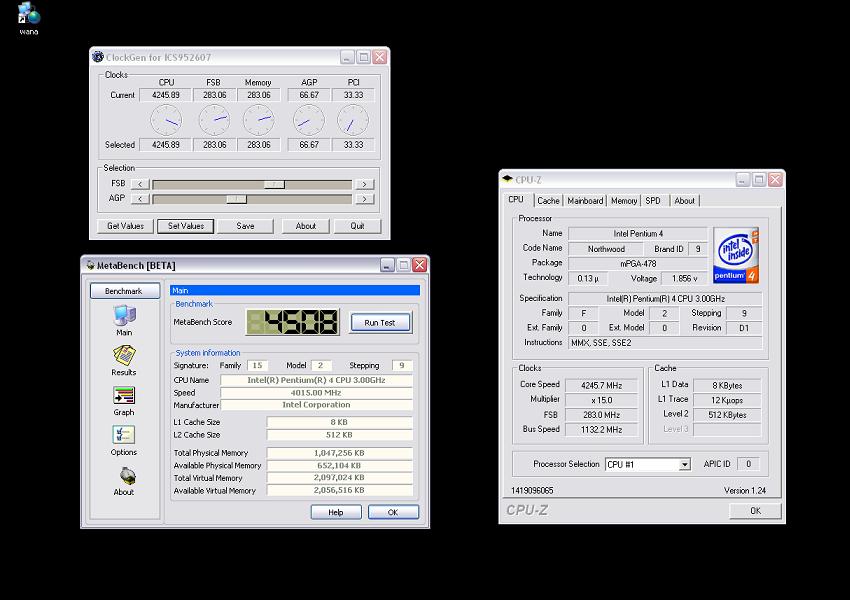
Task: Open the Processor Selection dropdown in CPU-Z
Action: pyautogui.click(x=685, y=464)
